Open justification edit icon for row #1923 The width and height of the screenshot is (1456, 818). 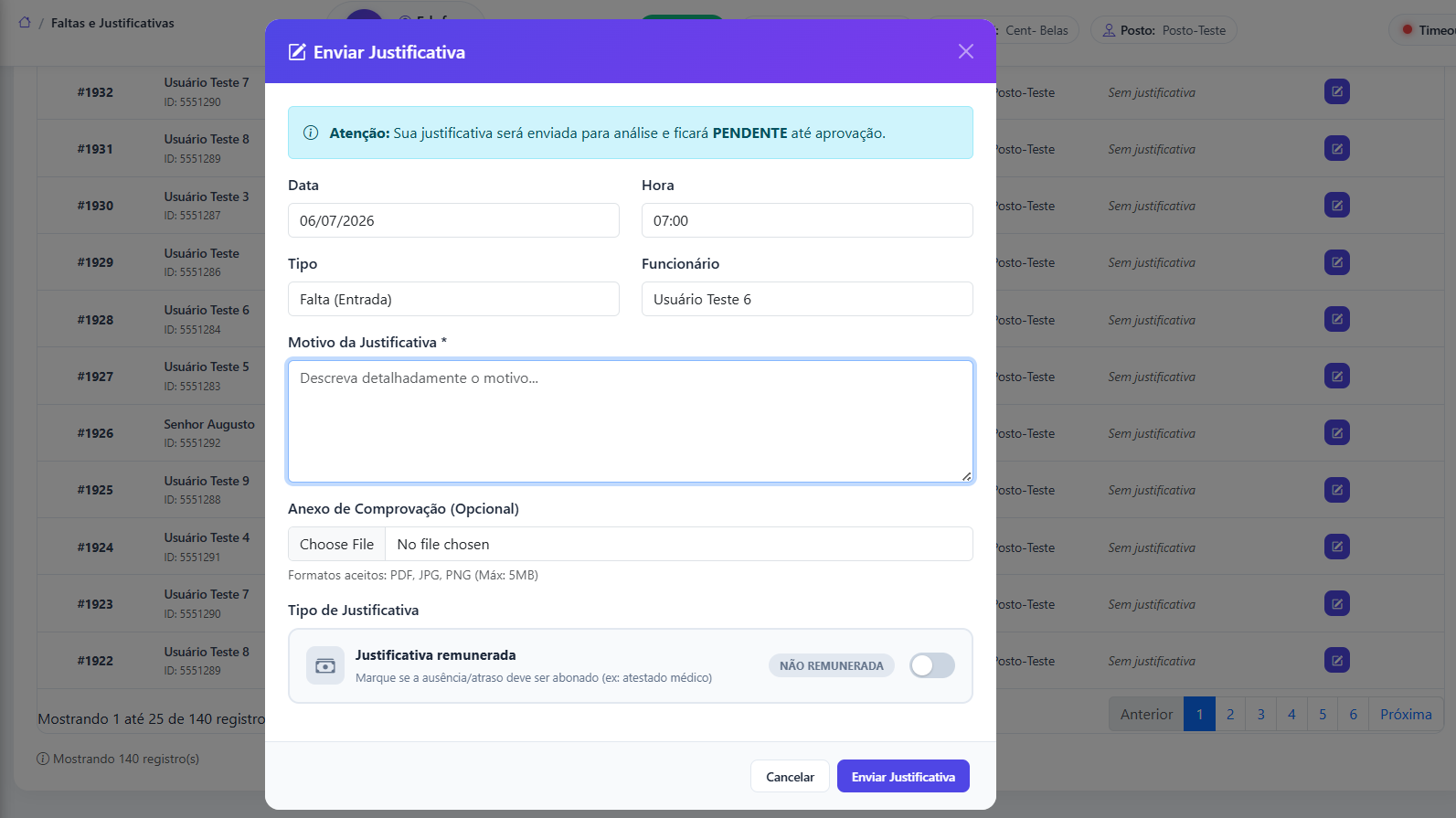1337,603
